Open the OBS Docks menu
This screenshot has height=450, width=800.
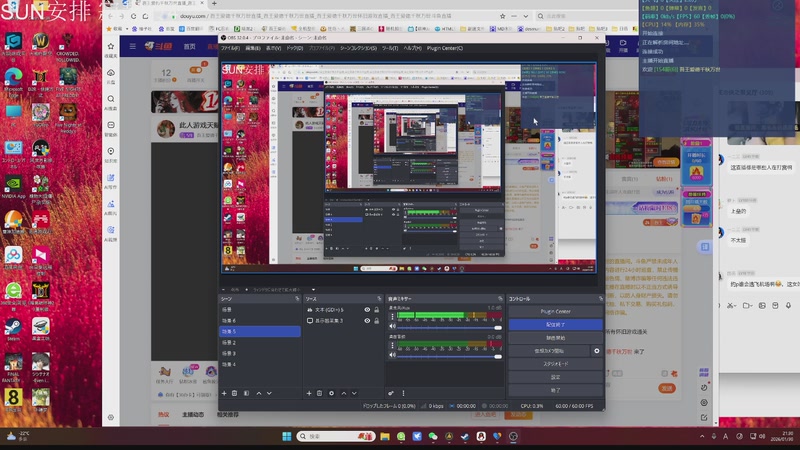tap(294, 48)
